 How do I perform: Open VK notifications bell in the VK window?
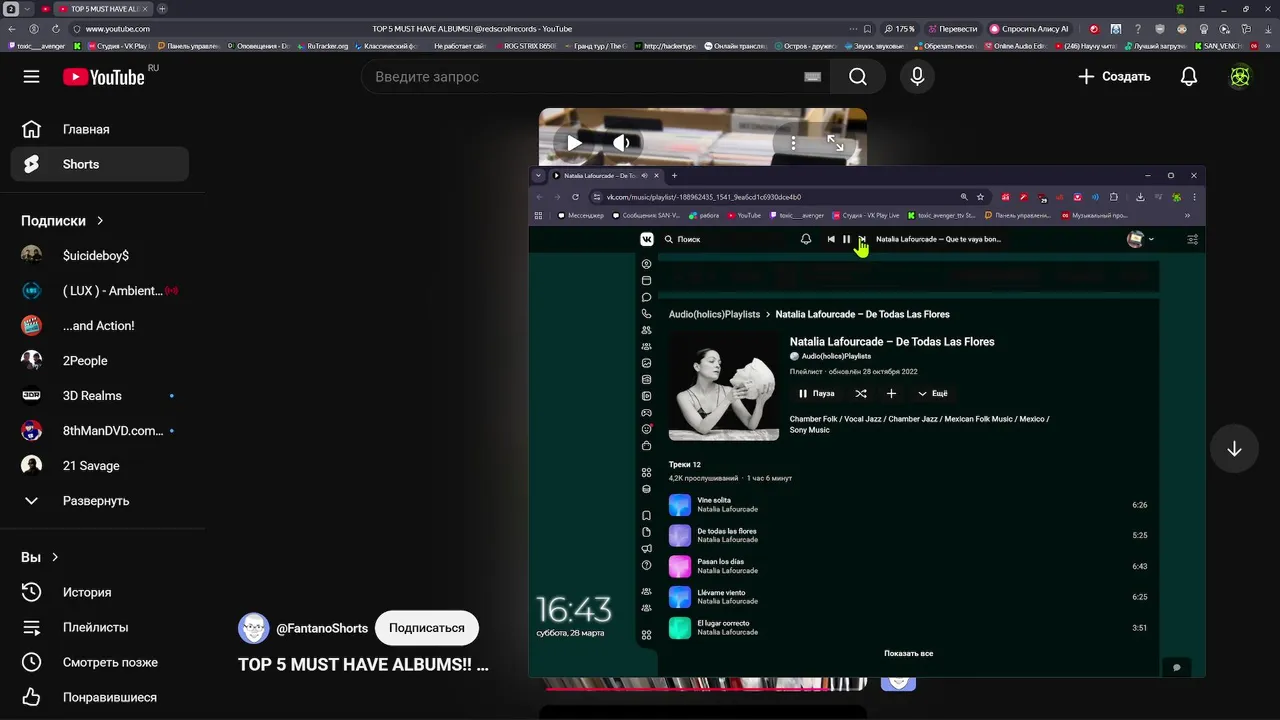pos(806,239)
